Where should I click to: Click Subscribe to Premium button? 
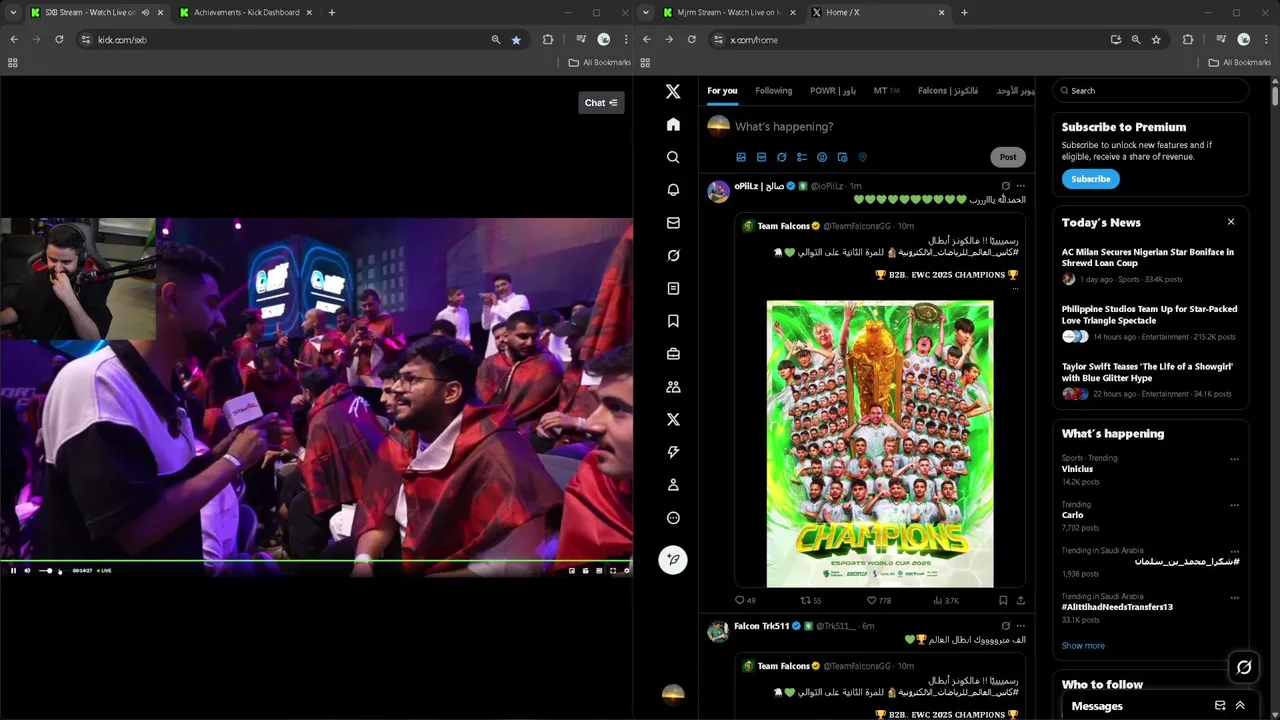click(x=1090, y=179)
